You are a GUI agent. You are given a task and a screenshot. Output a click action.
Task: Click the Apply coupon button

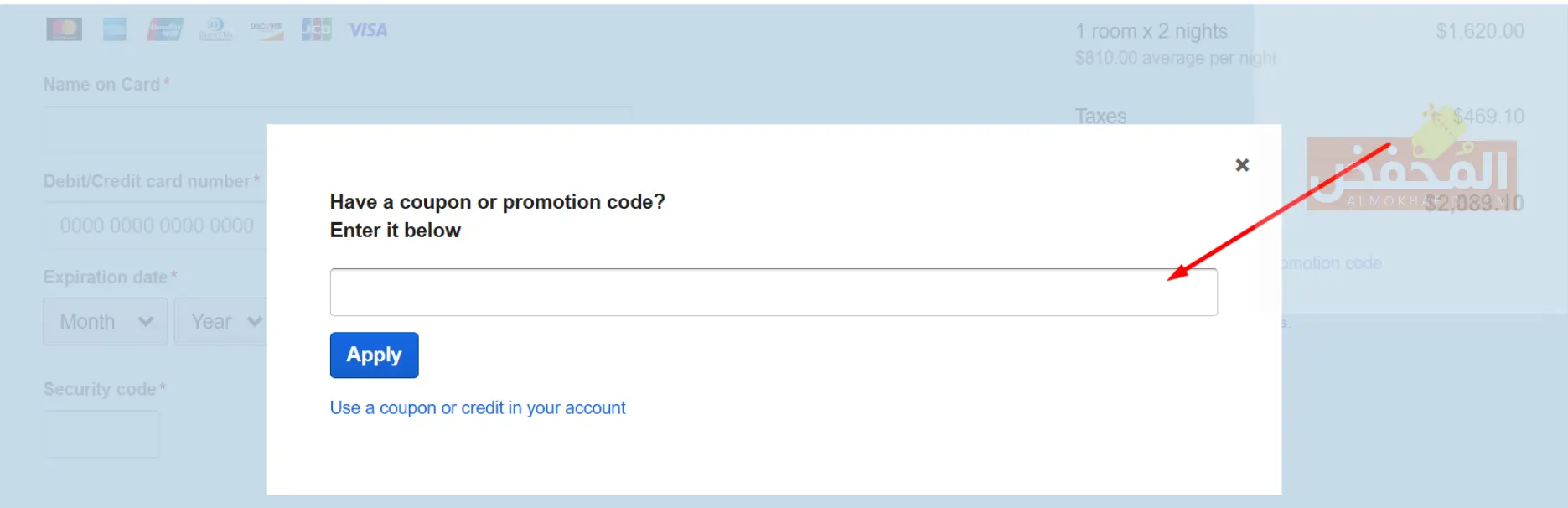[374, 355]
